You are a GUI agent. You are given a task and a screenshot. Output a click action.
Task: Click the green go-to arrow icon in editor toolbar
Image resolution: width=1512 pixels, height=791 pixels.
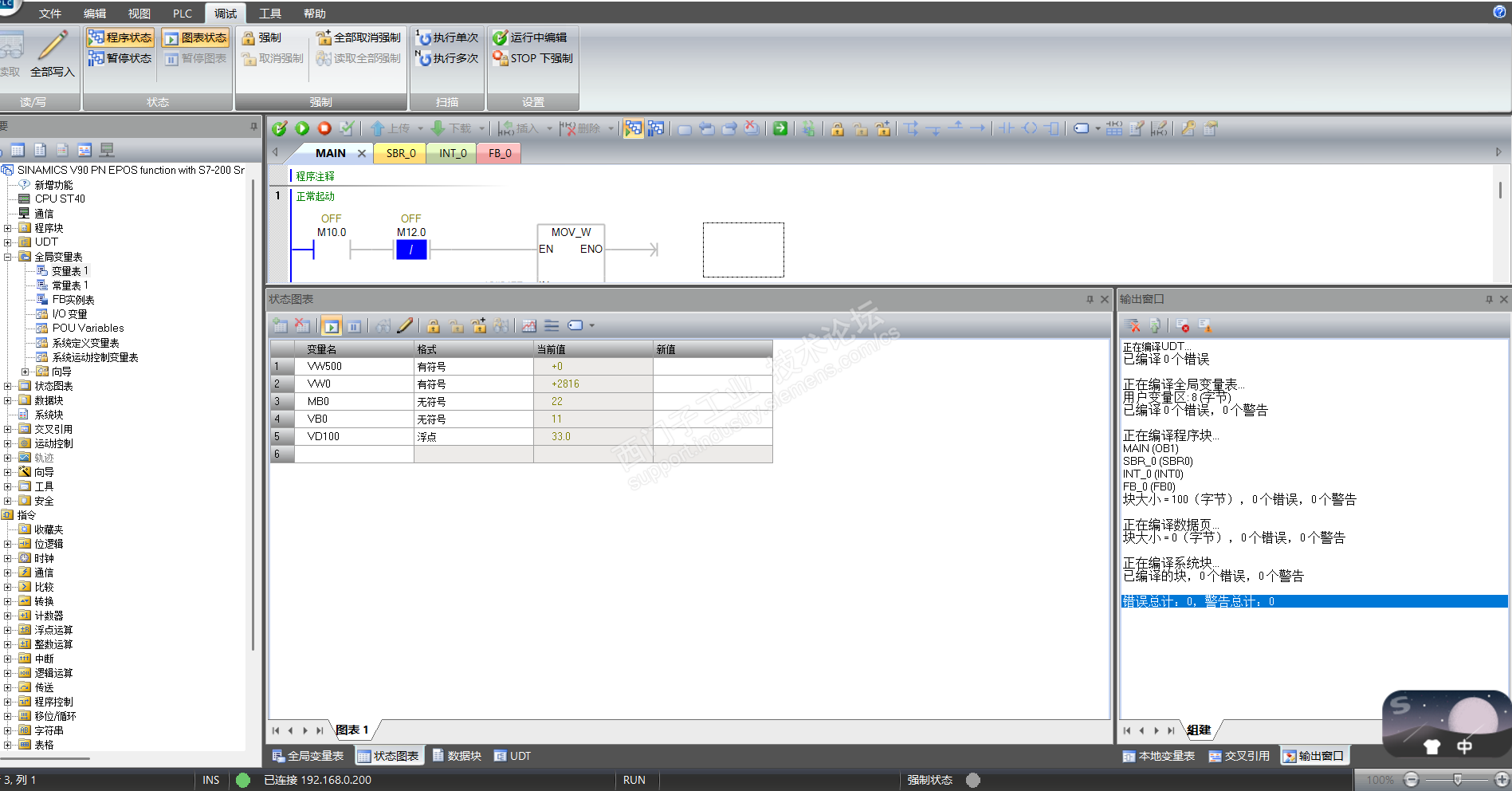[780, 128]
